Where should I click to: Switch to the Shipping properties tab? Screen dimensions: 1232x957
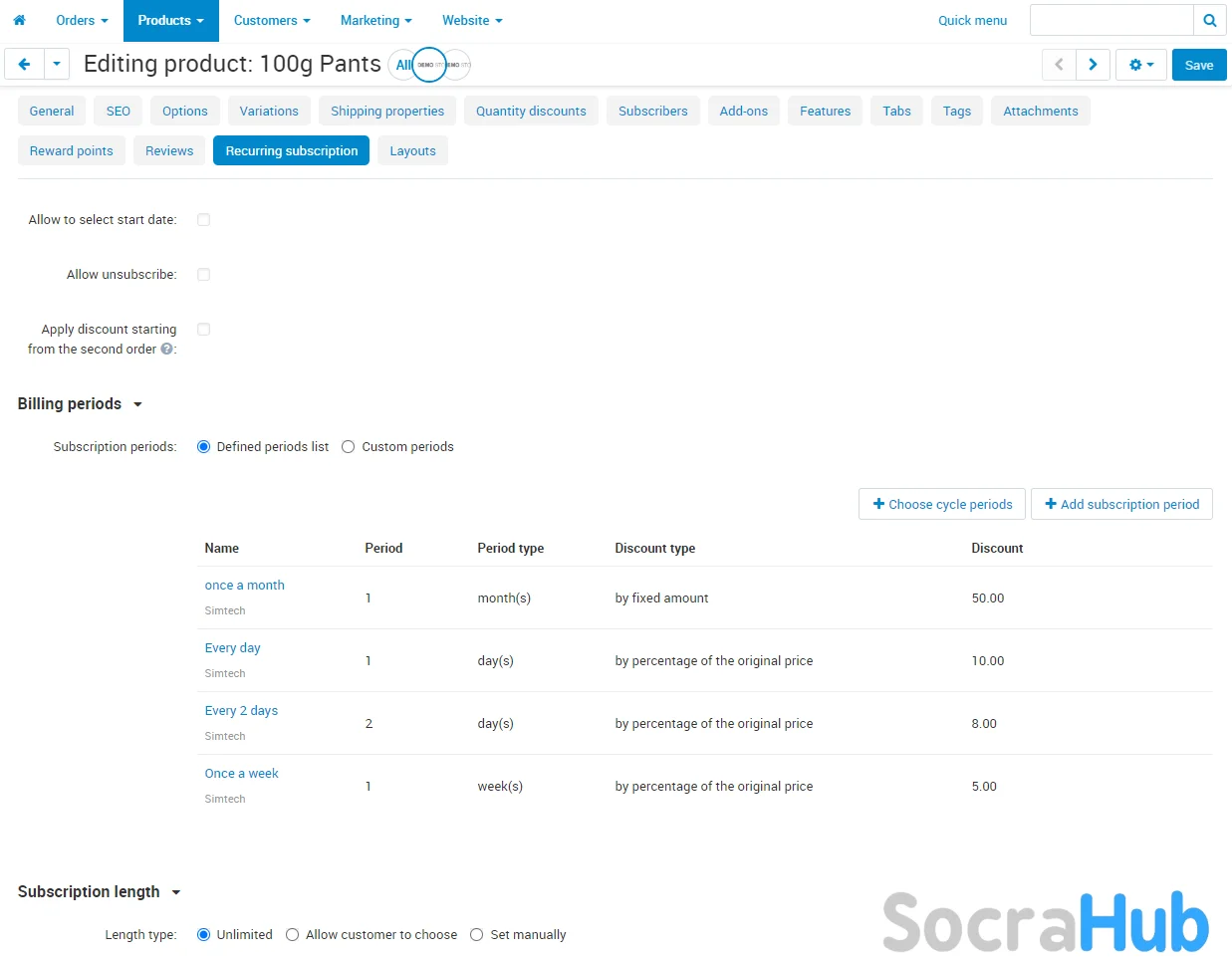(387, 112)
